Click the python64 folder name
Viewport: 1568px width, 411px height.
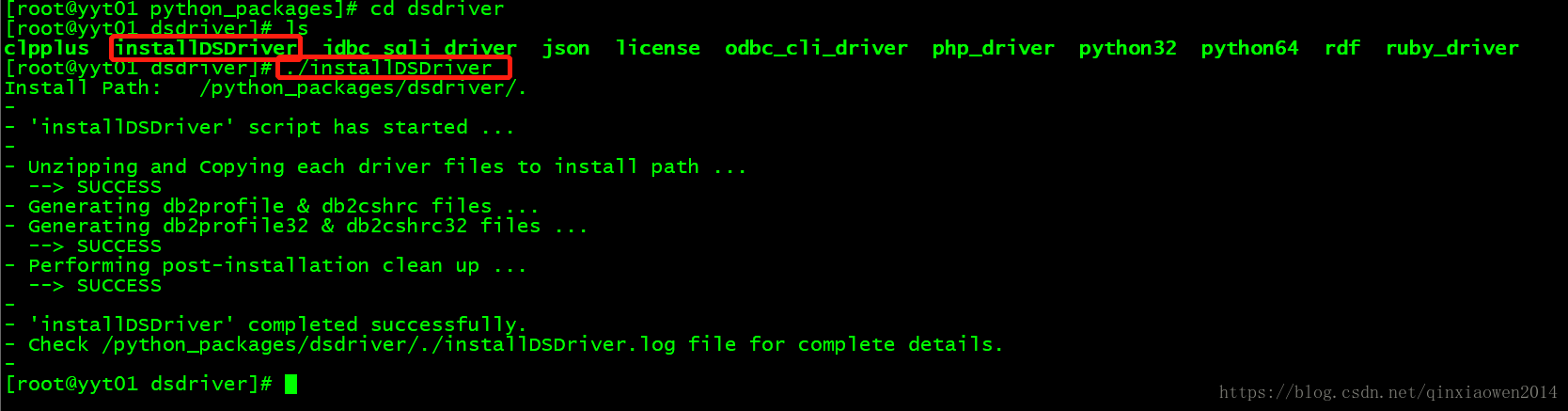(1250, 48)
